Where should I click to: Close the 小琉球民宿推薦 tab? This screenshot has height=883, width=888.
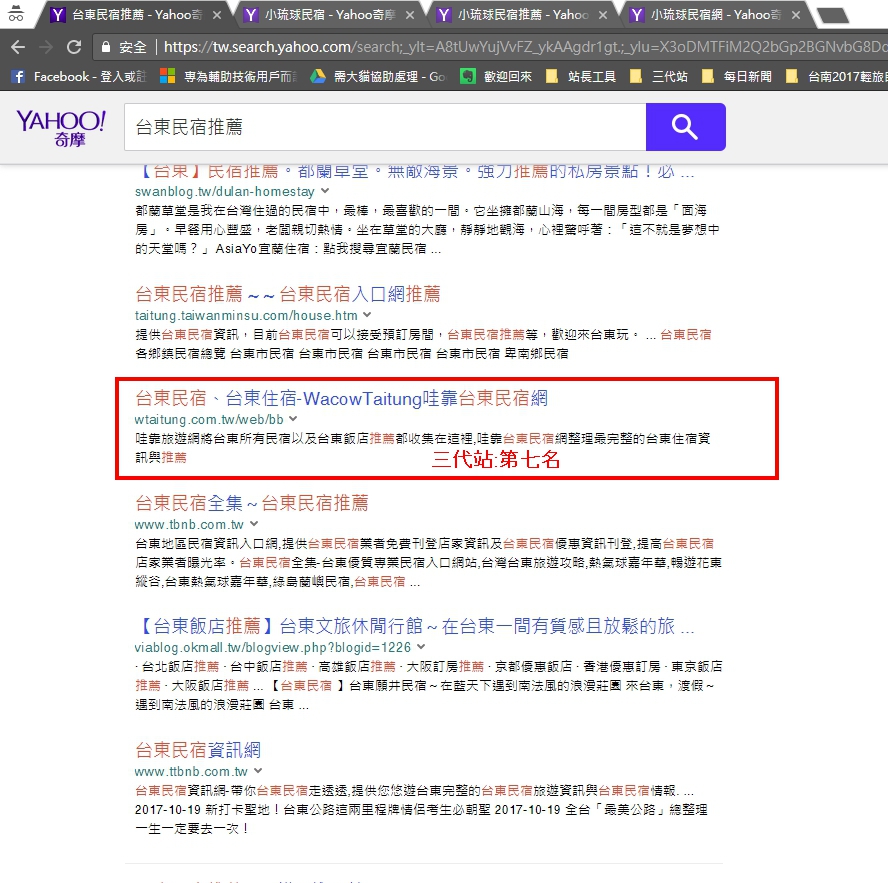point(603,15)
